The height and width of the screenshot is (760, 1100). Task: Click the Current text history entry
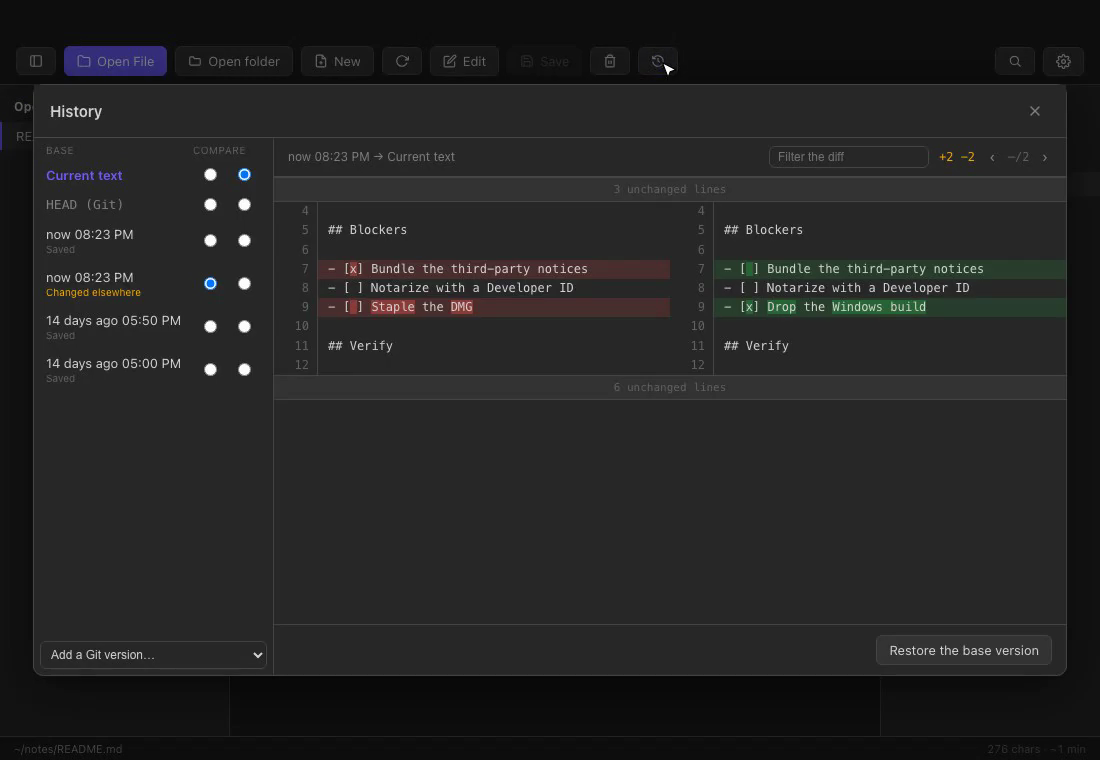coord(84,175)
